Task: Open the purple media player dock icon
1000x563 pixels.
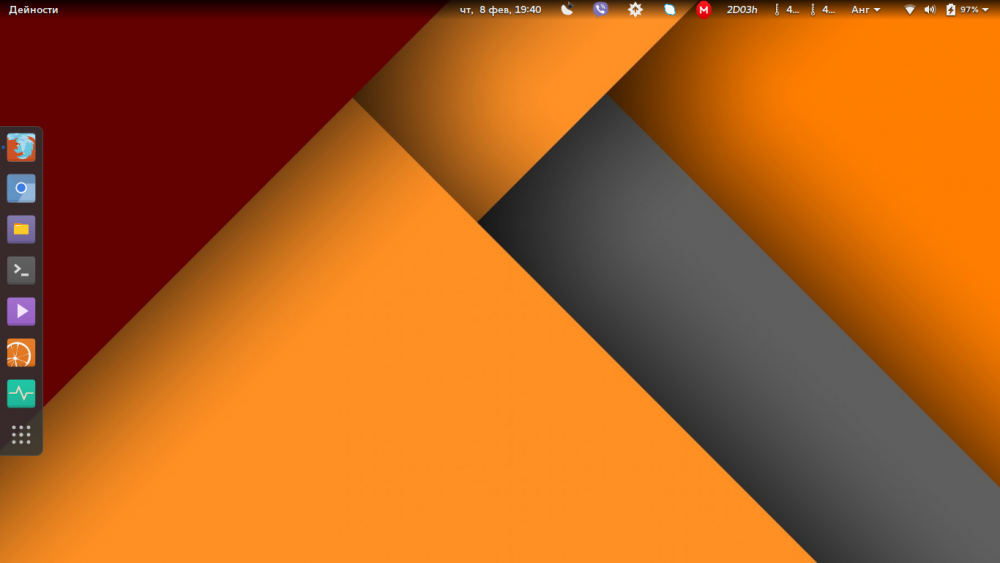Action: point(21,312)
